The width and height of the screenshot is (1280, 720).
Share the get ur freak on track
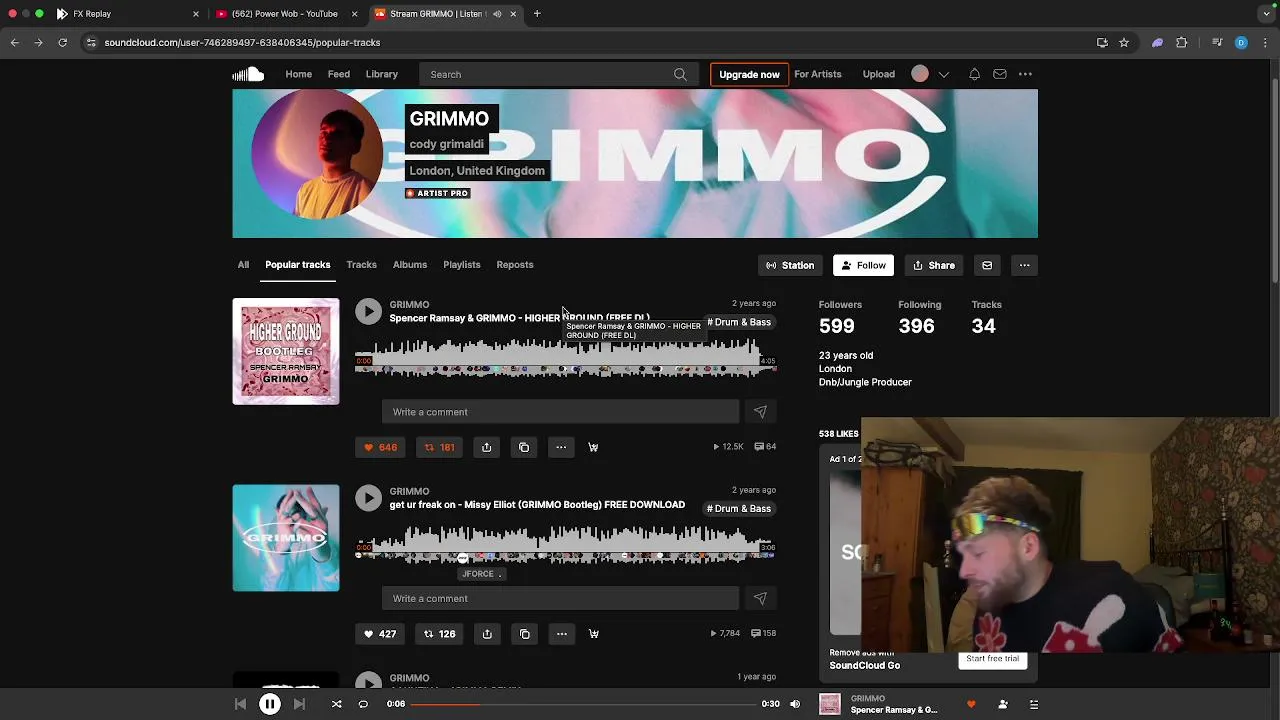point(486,634)
